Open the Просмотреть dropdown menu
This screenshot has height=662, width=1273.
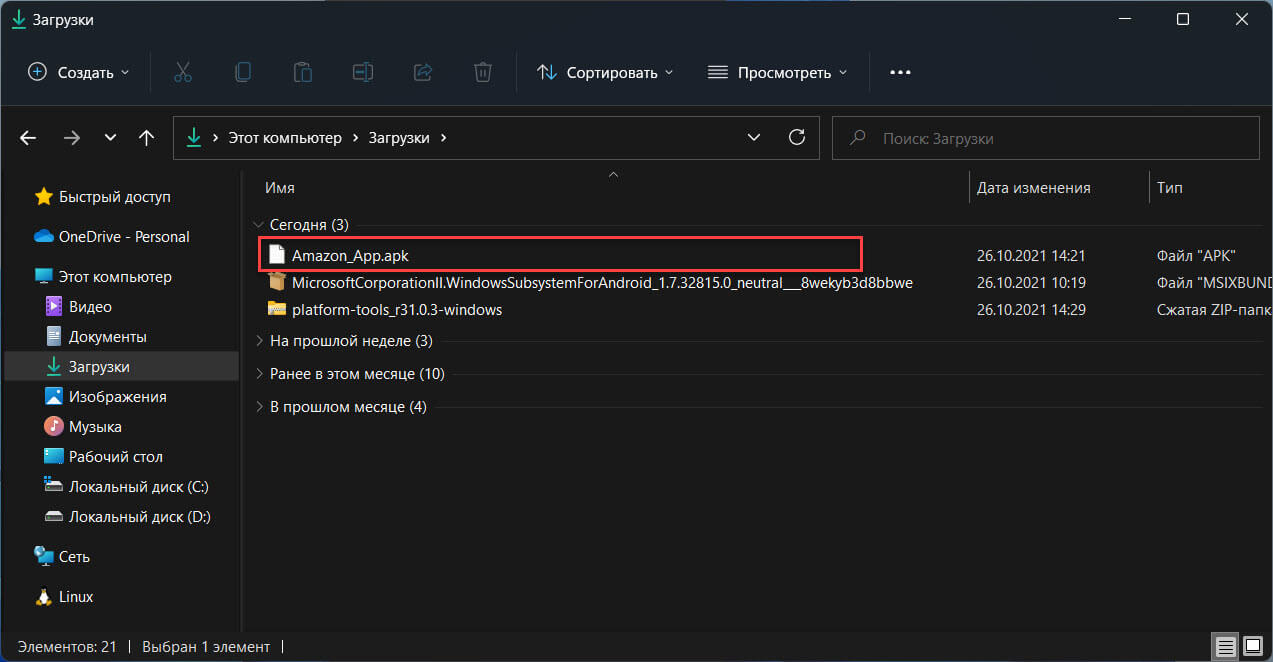pos(777,72)
